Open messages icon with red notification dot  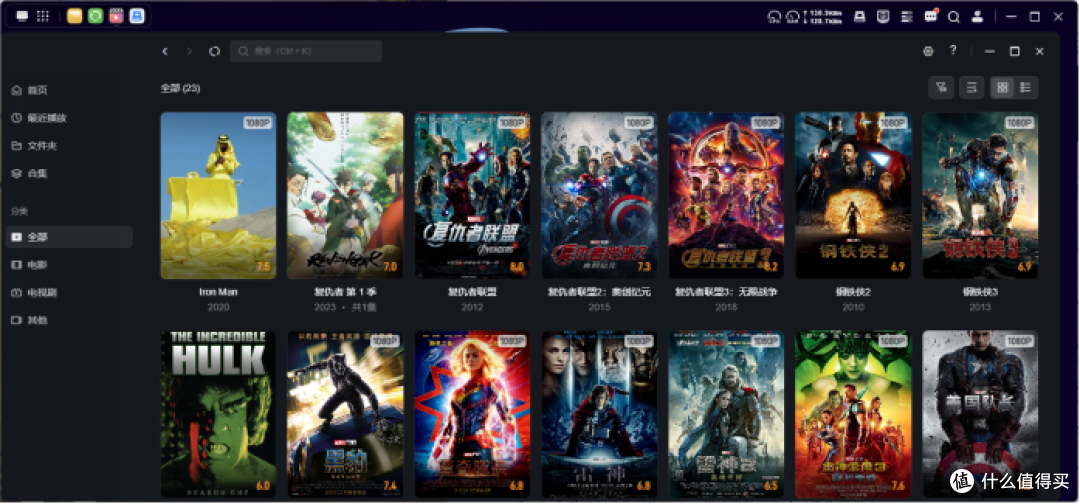tap(931, 16)
